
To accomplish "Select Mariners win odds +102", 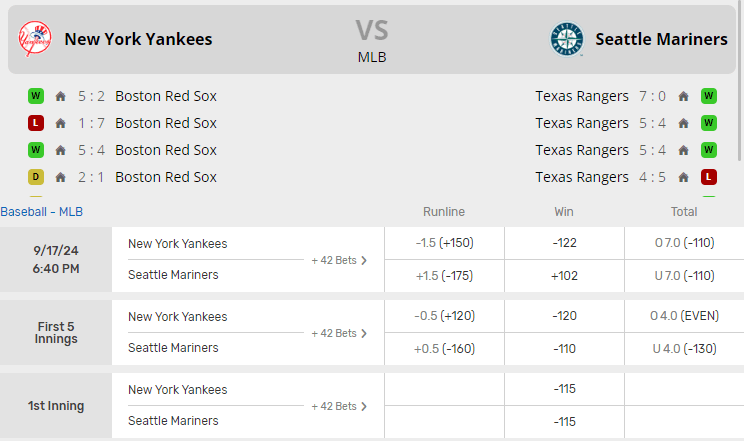I will [x=564, y=275].
